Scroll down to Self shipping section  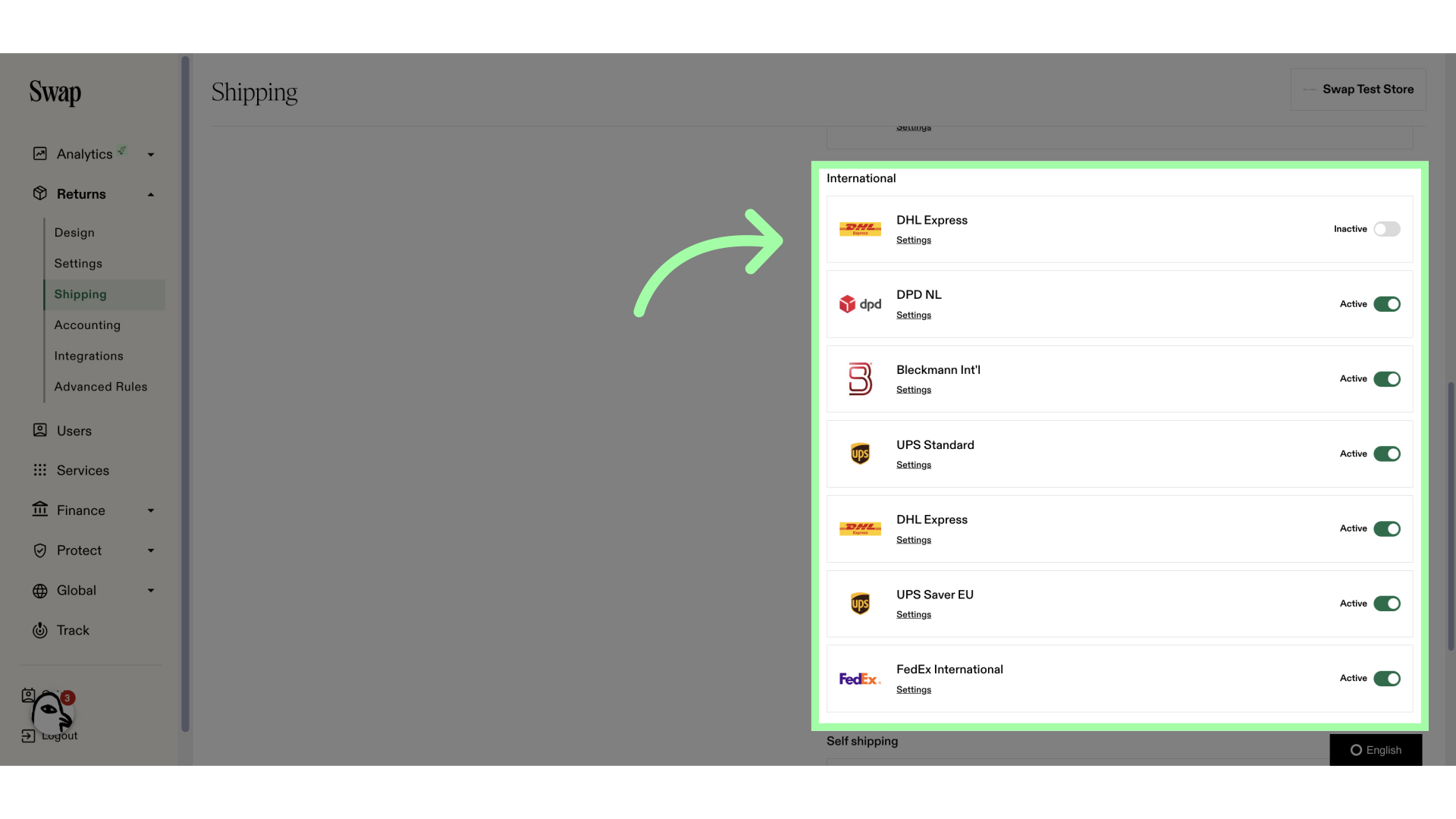coord(862,741)
